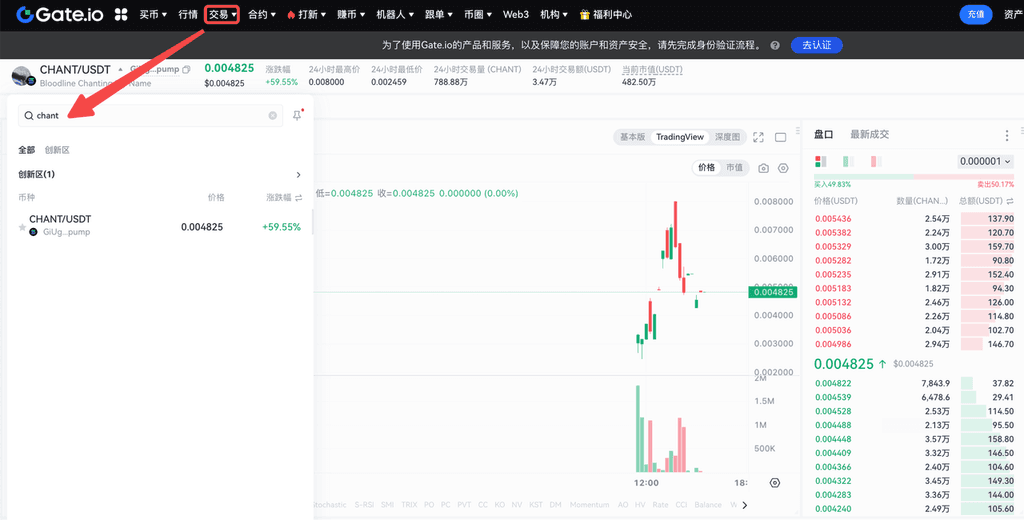Click the buy/sell ratio bar
The height and width of the screenshot is (520, 1024).
(914, 177)
